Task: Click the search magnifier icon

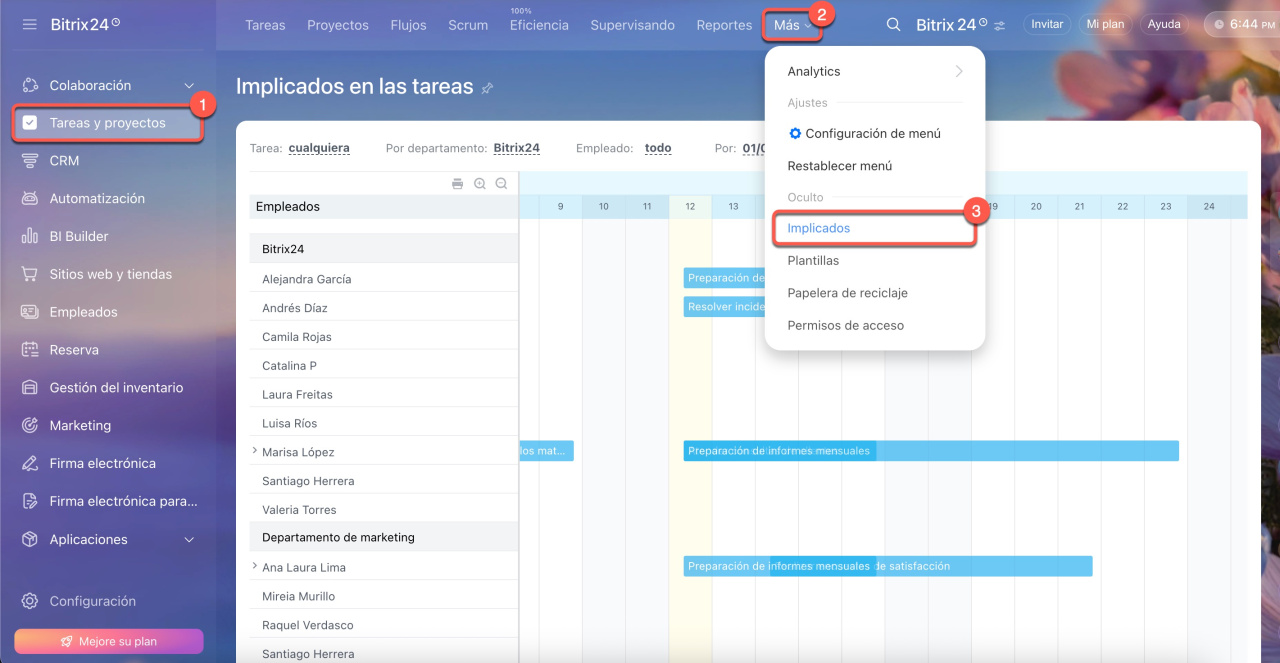Action: coord(893,24)
